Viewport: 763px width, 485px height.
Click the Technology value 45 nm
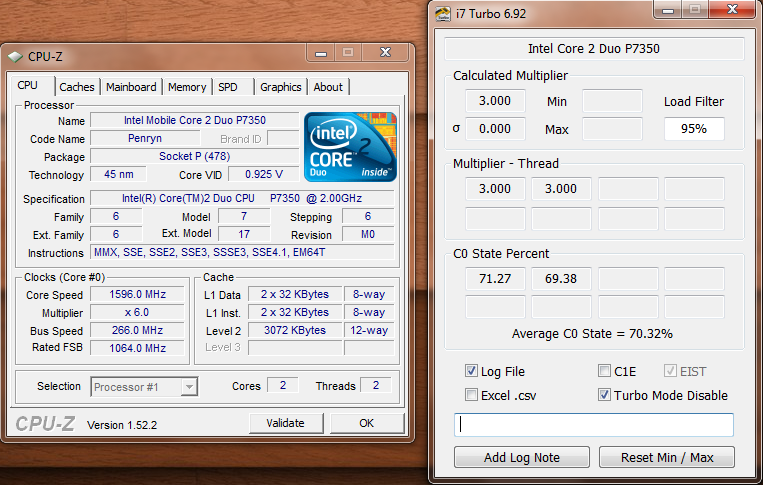pos(118,174)
